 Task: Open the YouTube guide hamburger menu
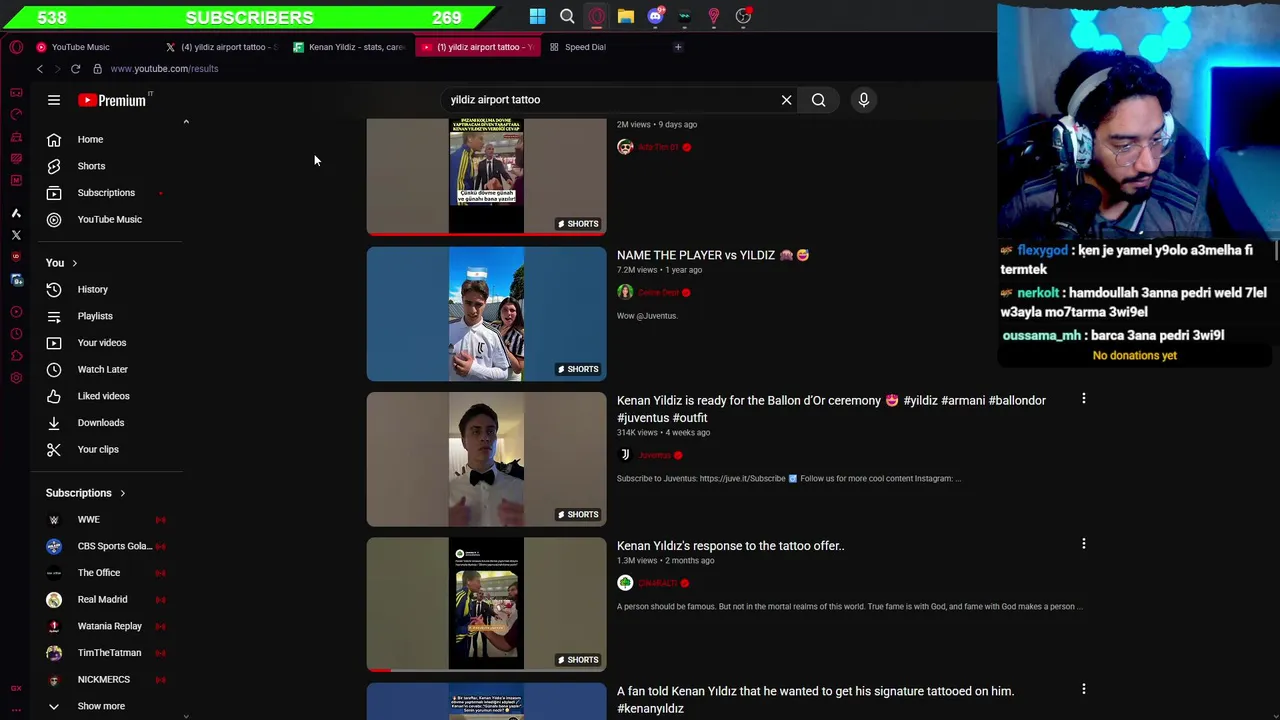[54, 100]
